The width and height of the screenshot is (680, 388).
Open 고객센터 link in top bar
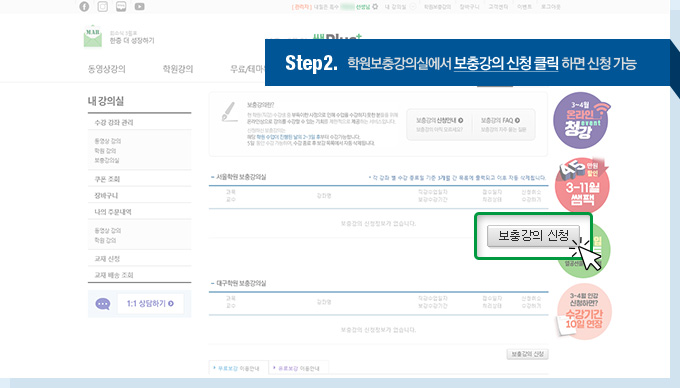pyautogui.click(x=498, y=7)
